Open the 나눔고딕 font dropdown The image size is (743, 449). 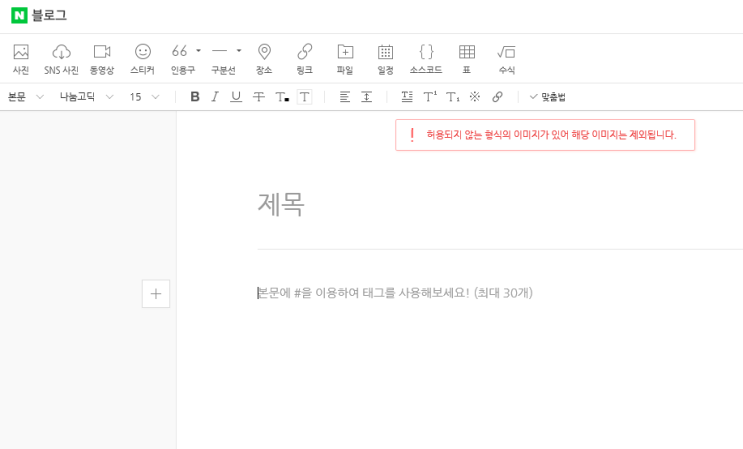coord(86,97)
